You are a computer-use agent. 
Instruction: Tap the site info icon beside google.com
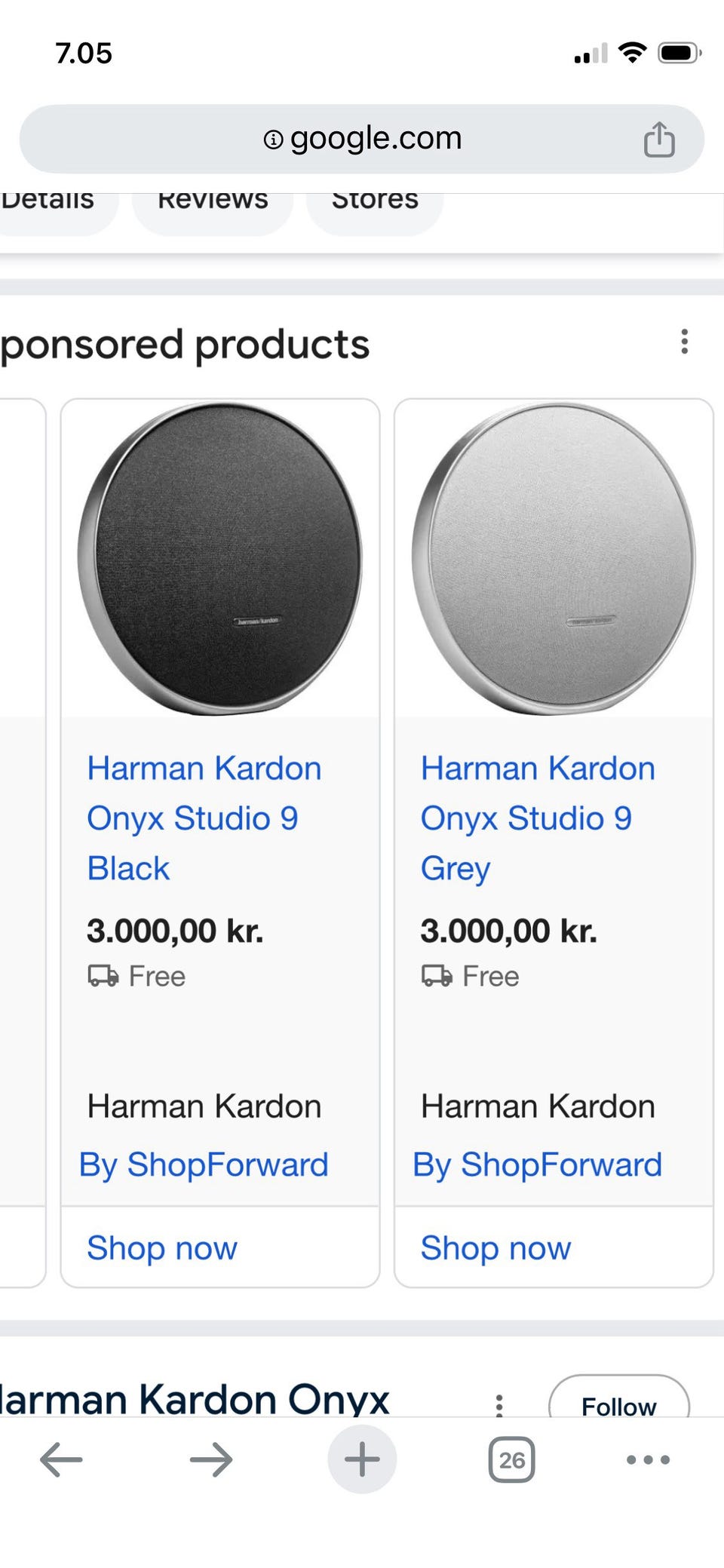pyautogui.click(x=273, y=140)
